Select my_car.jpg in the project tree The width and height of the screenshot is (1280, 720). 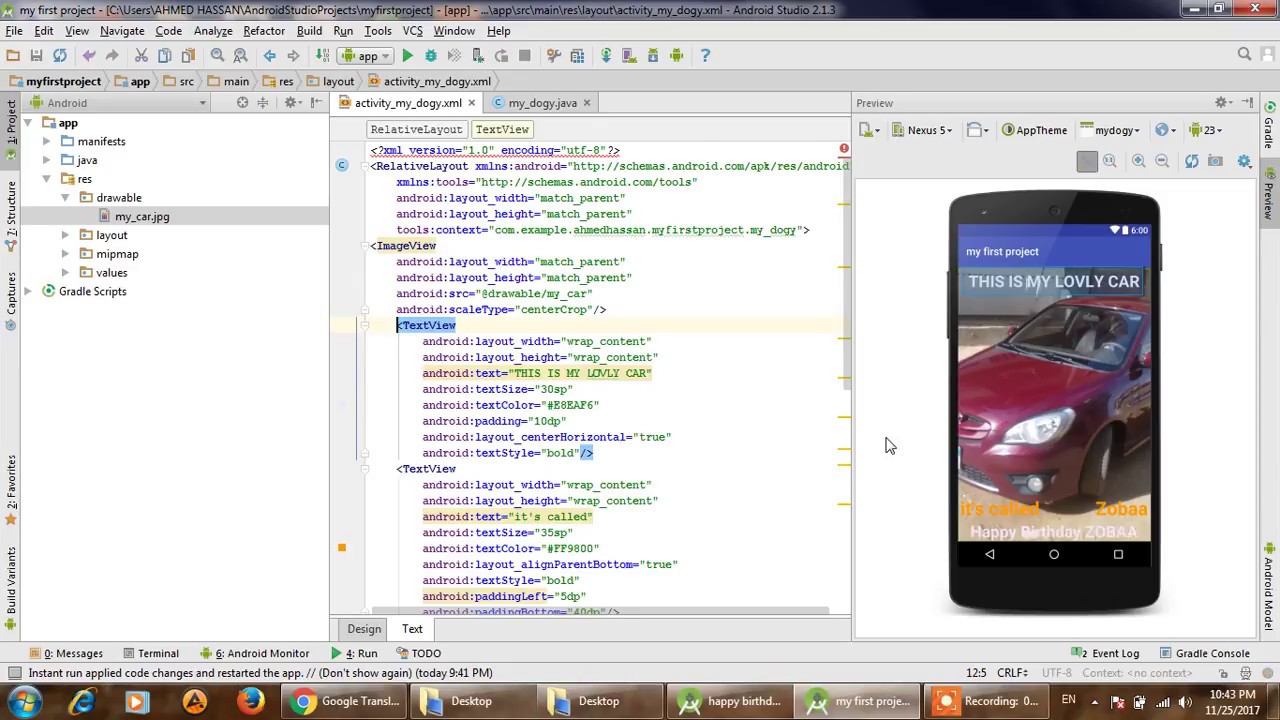point(142,216)
